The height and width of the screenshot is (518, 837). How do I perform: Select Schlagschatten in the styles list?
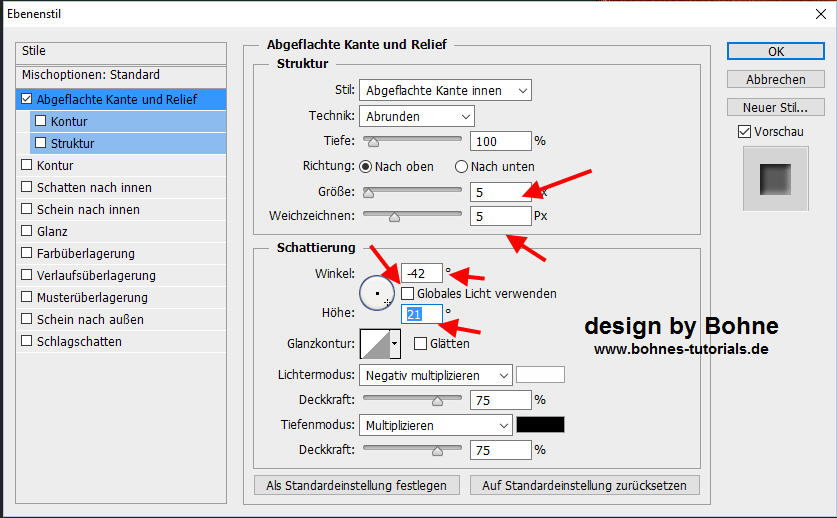[x=79, y=341]
